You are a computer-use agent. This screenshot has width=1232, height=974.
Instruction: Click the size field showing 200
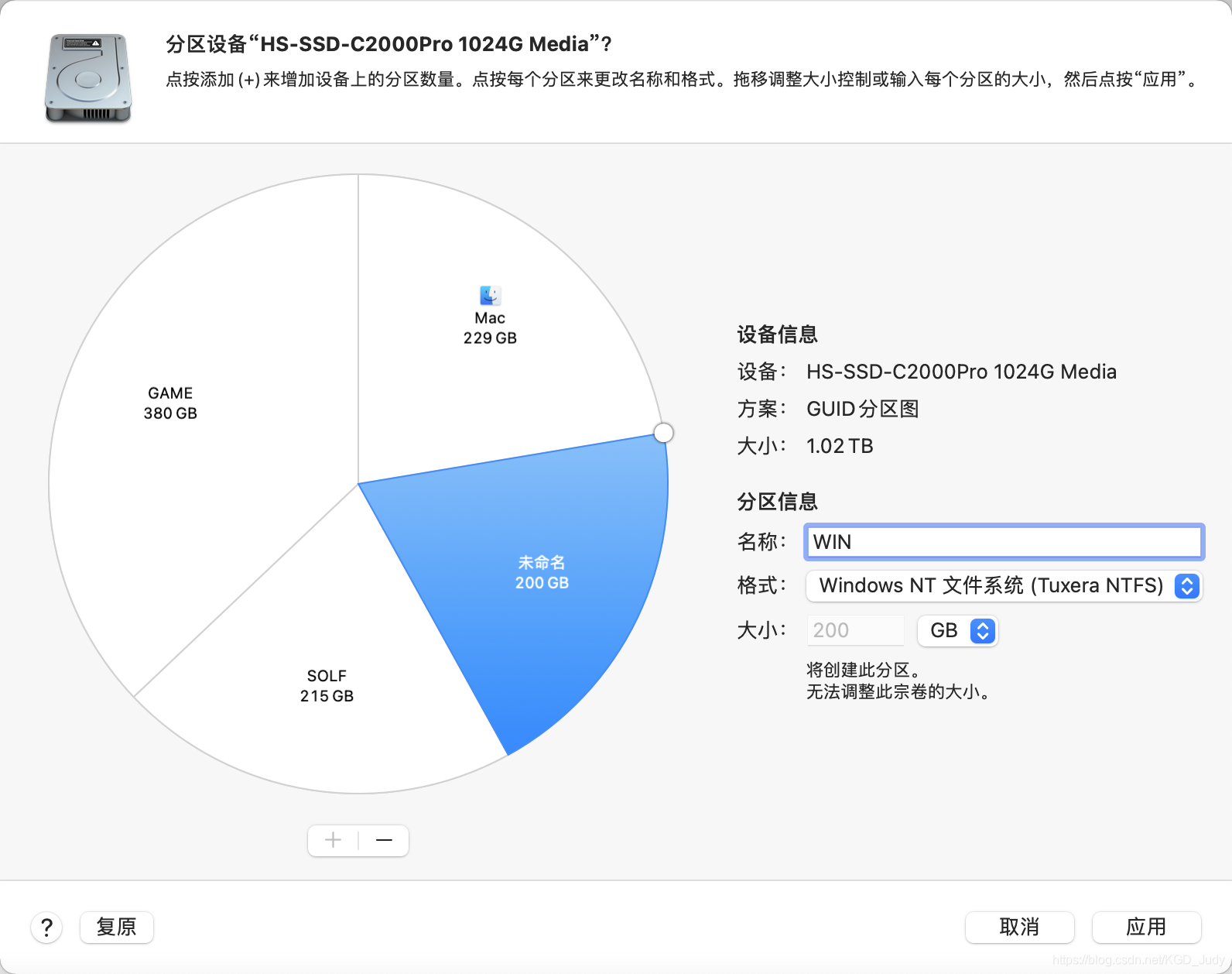point(855,630)
